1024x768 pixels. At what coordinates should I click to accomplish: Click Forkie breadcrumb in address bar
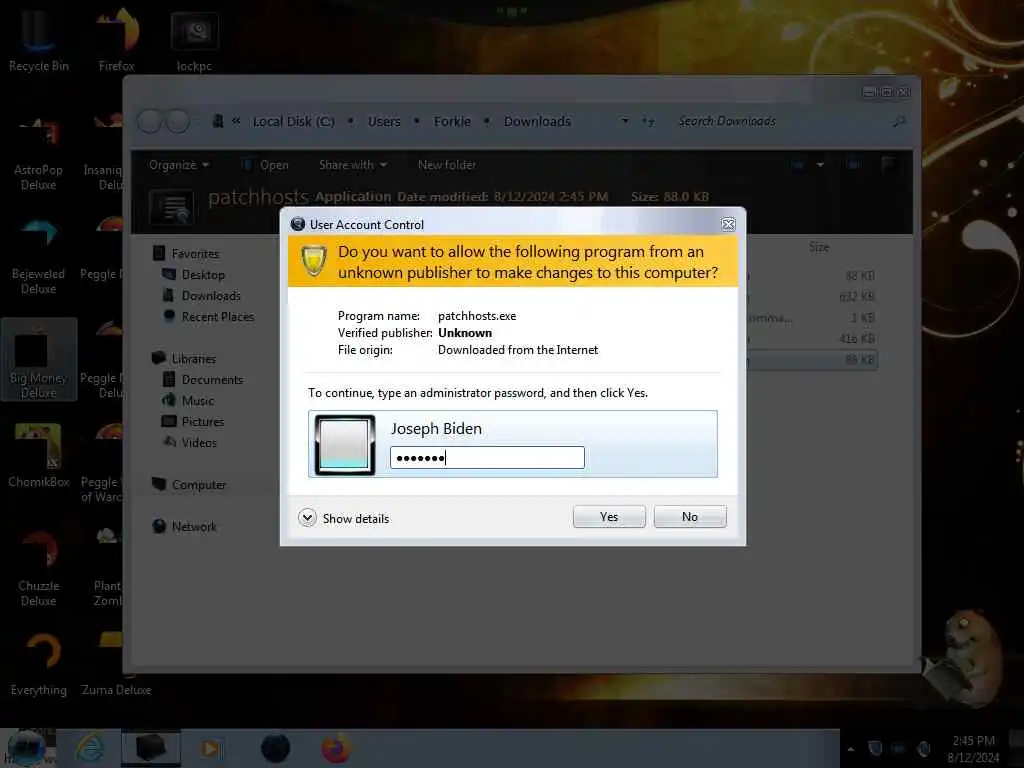pyautogui.click(x=452, y=121)
